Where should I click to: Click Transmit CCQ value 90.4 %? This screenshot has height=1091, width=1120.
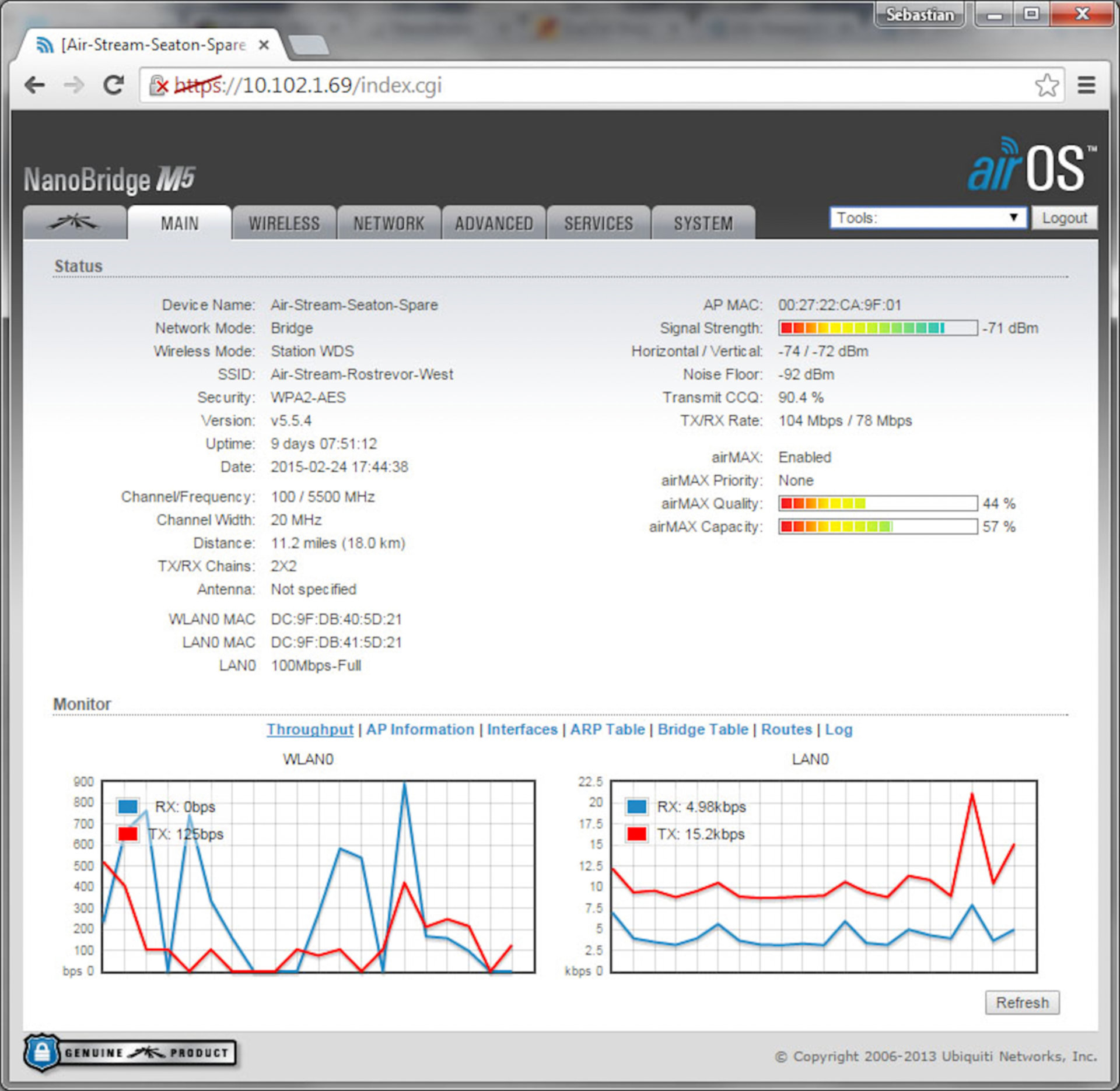[x=801, y=398]
